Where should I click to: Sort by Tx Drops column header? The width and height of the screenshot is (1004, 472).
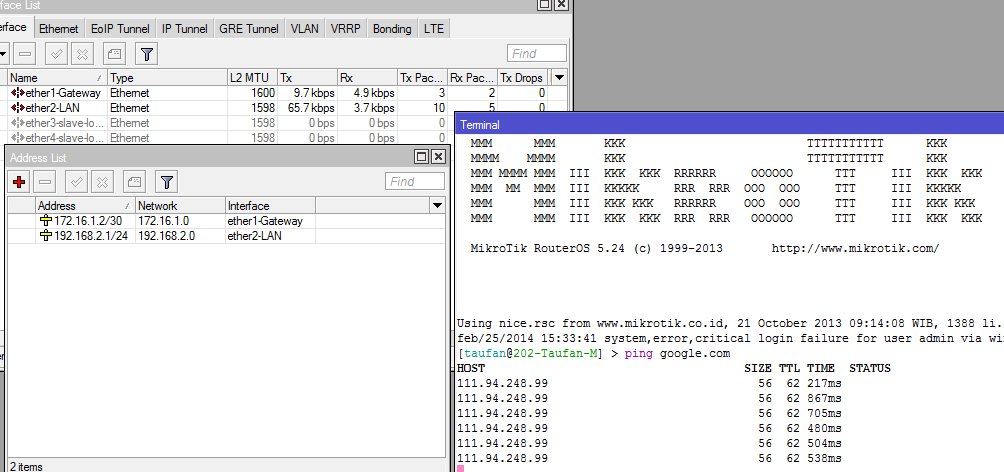[523, 77]
